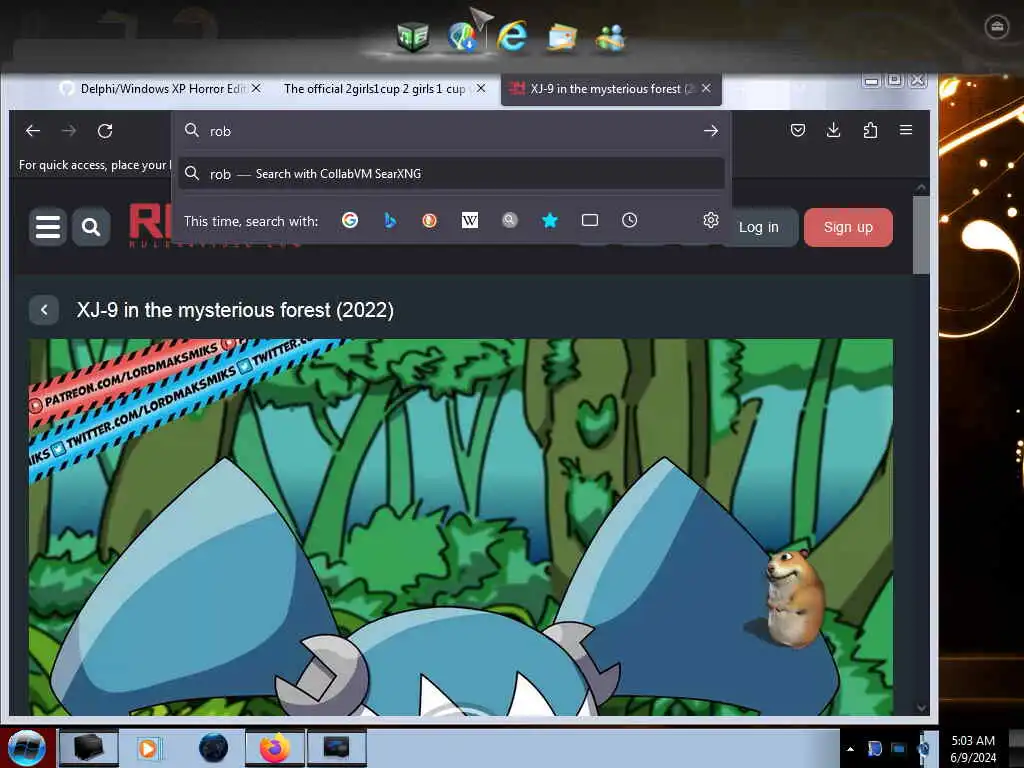Open the Pocket save icon

[x=797, y=130]
